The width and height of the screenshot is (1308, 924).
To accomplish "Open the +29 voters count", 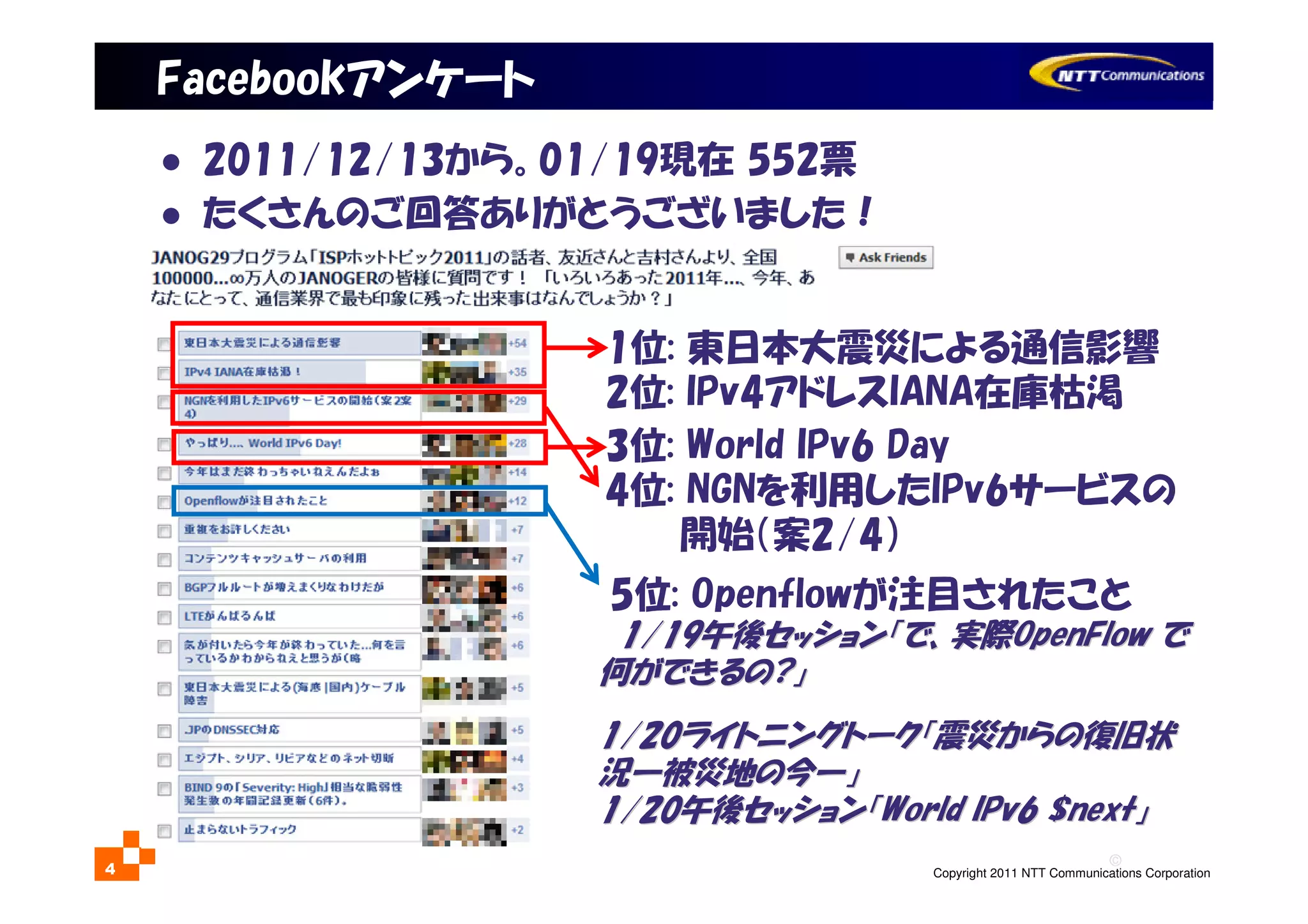I will coord(517,401).
